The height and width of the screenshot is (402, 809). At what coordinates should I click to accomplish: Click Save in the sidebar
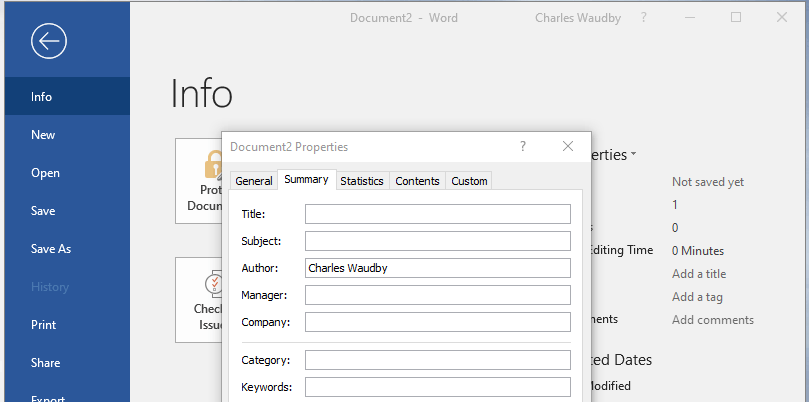[x=68, y=211]
